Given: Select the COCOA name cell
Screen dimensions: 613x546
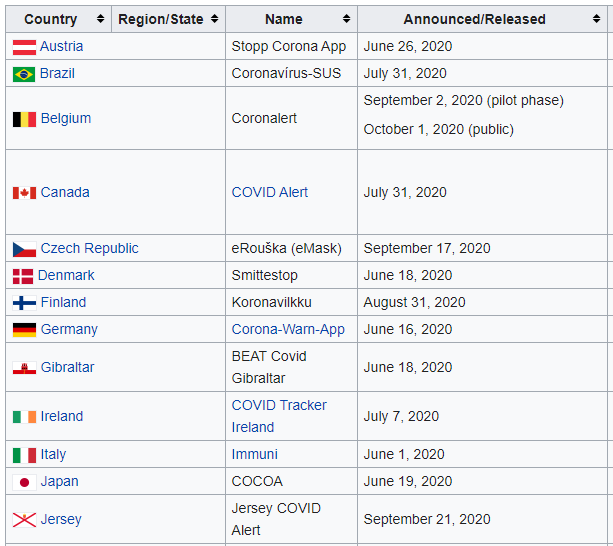Looking at the screenshot, I should click(292, 481).
